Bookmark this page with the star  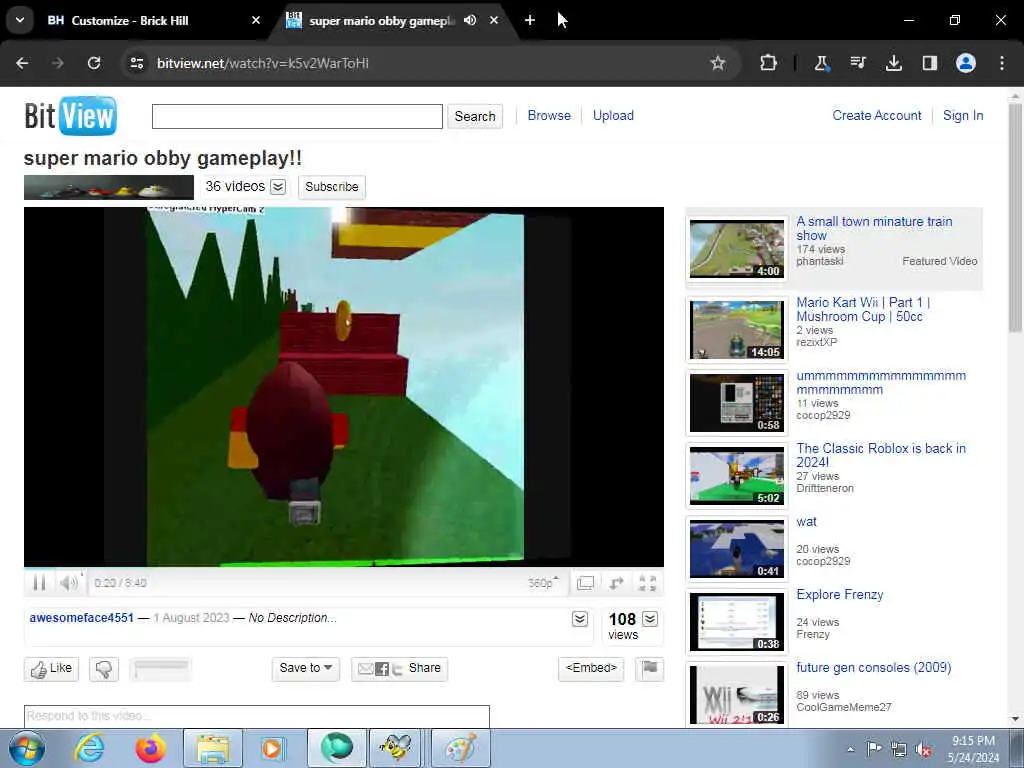tap(718, 63)
